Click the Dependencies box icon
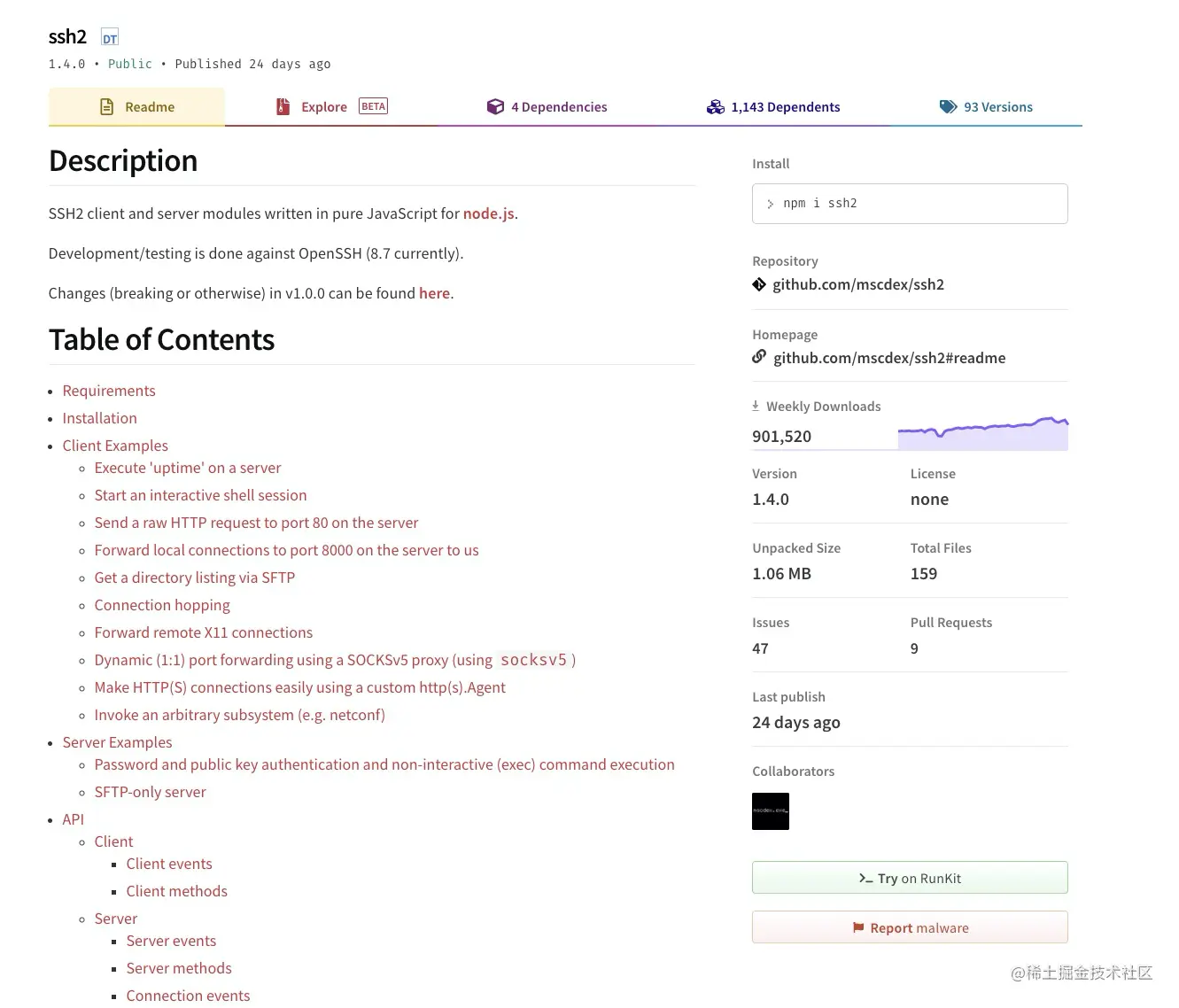The height and width of the screenshot is (1008, 1179). pos(495,107)
